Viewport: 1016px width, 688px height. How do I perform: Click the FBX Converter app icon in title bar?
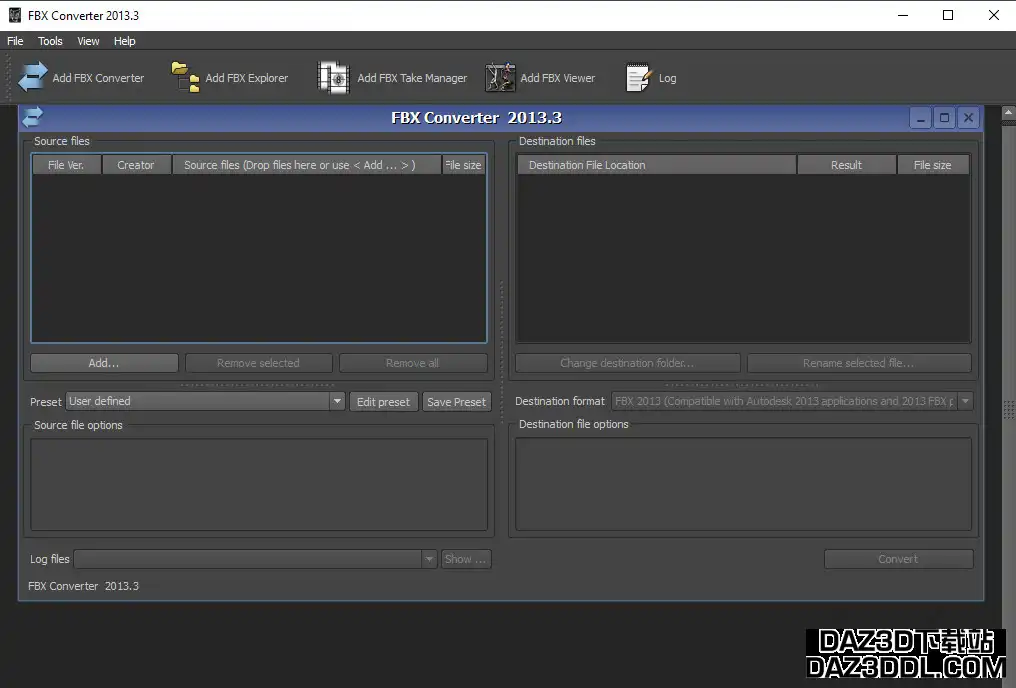pyautogui.click(x=14, y=15)
